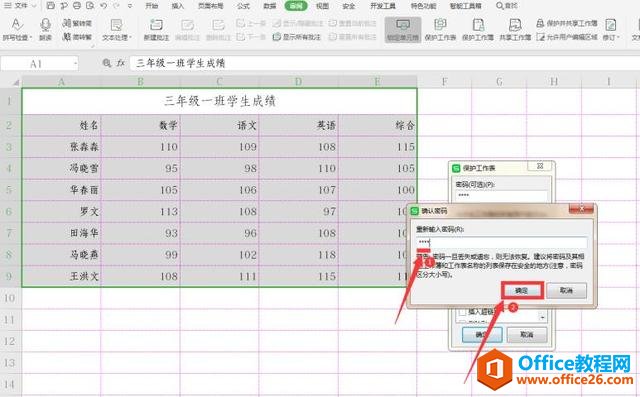Click the Save icon in quick access toolbar

click(x=51, y=6)
